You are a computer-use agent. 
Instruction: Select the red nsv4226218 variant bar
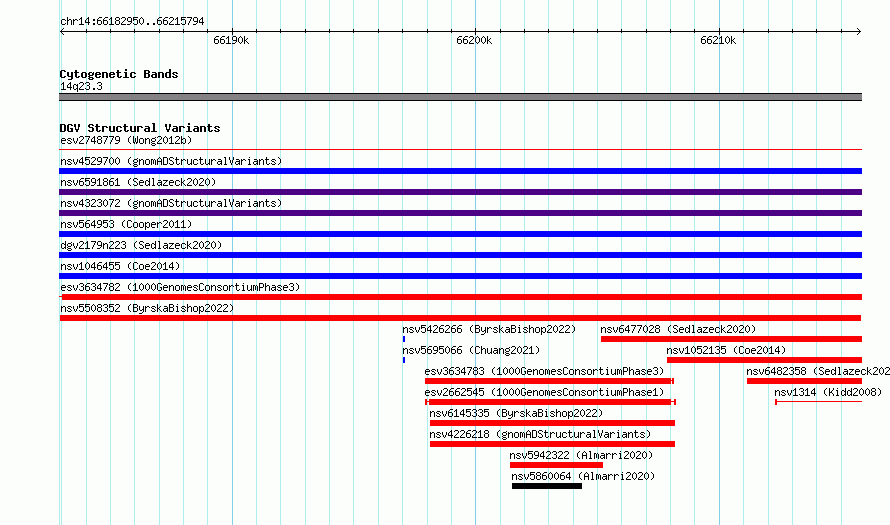click(552, 444)
